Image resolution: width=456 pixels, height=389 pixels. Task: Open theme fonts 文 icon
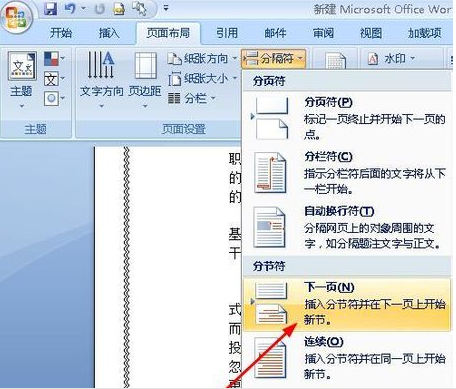pyautogui.click(x=54, y=79)
